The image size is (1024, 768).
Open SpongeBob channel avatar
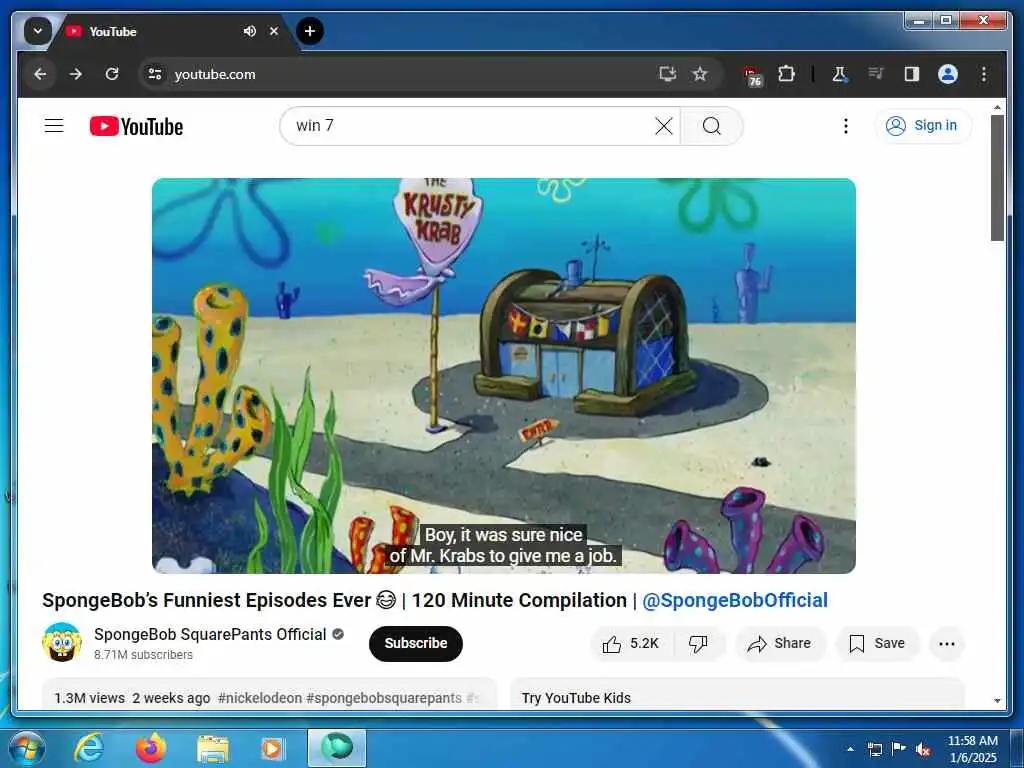click(62, 643)
